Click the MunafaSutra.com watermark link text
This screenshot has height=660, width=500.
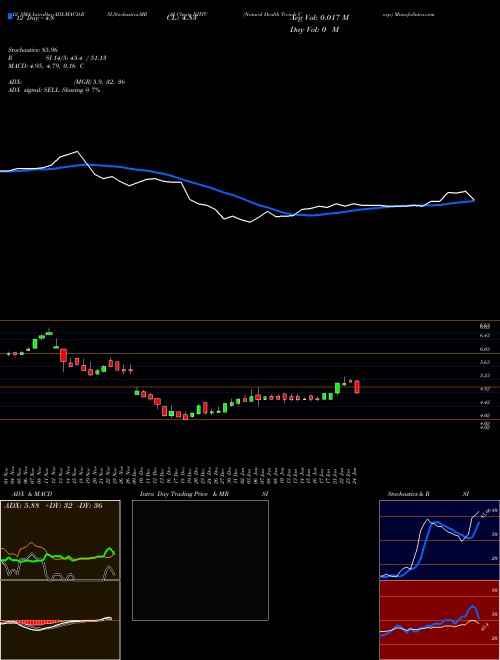pyautogui.click(x=415, y=14)
